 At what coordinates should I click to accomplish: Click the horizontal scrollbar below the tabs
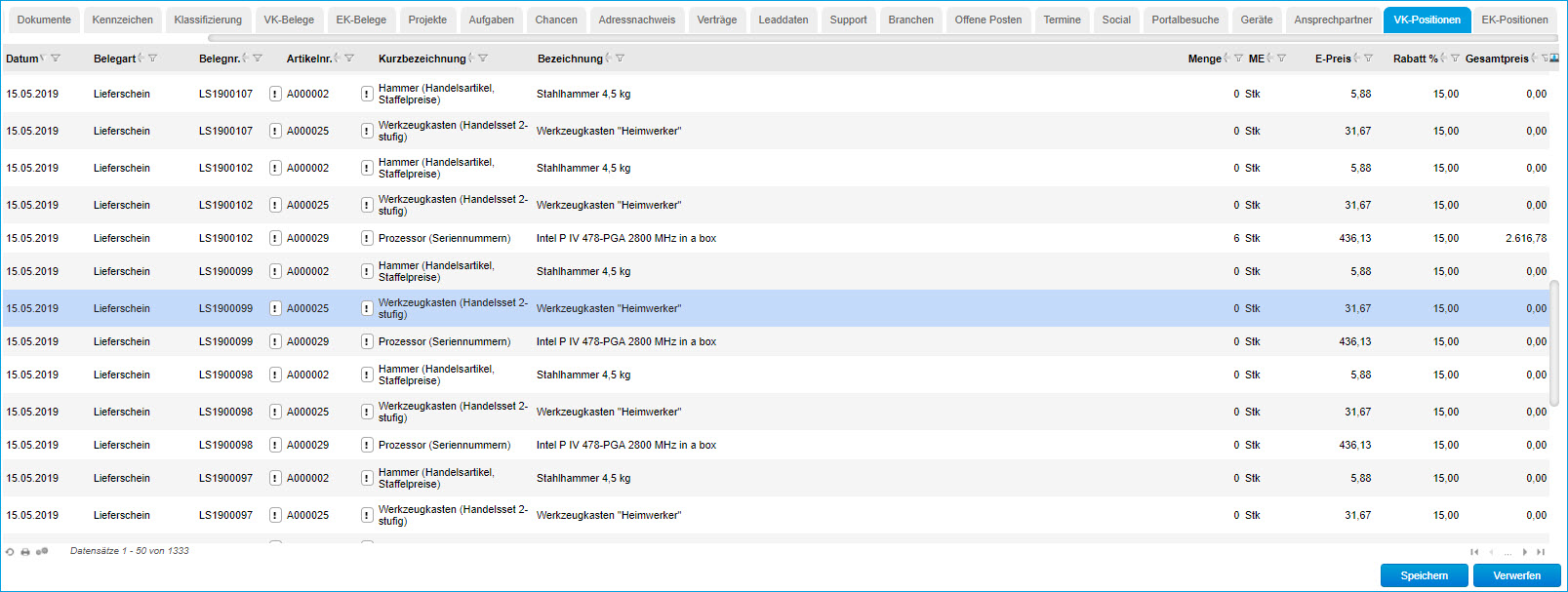(x=882, y=39)
